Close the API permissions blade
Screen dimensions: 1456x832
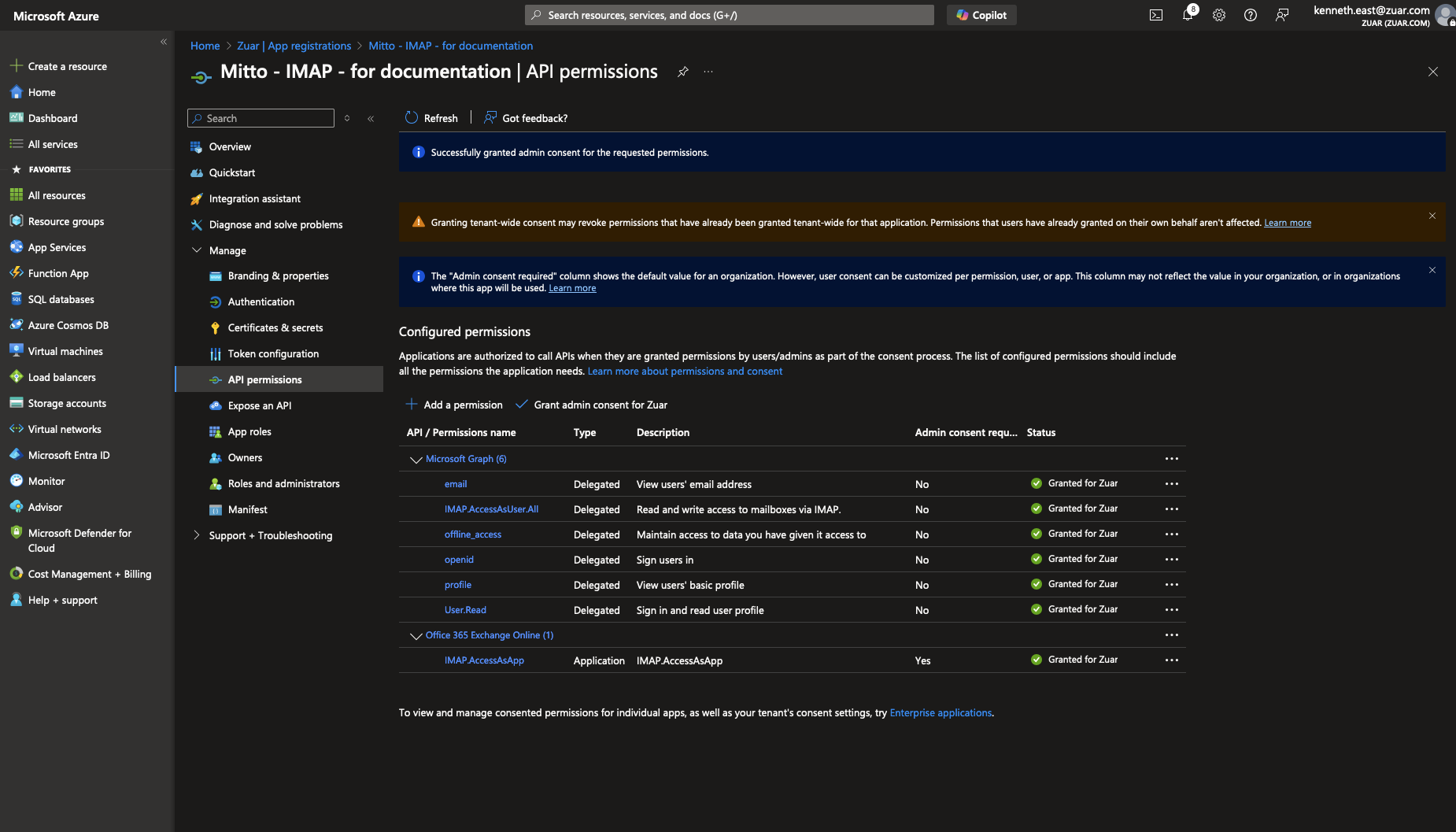(x=1433, y=72)
